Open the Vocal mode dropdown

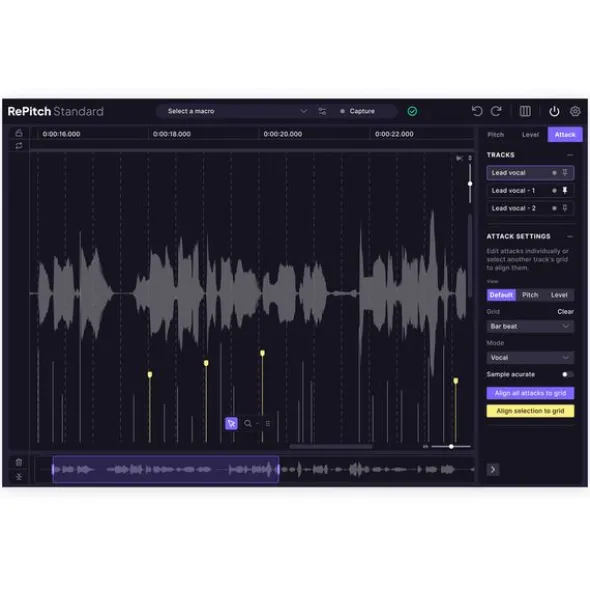point(530,358)
